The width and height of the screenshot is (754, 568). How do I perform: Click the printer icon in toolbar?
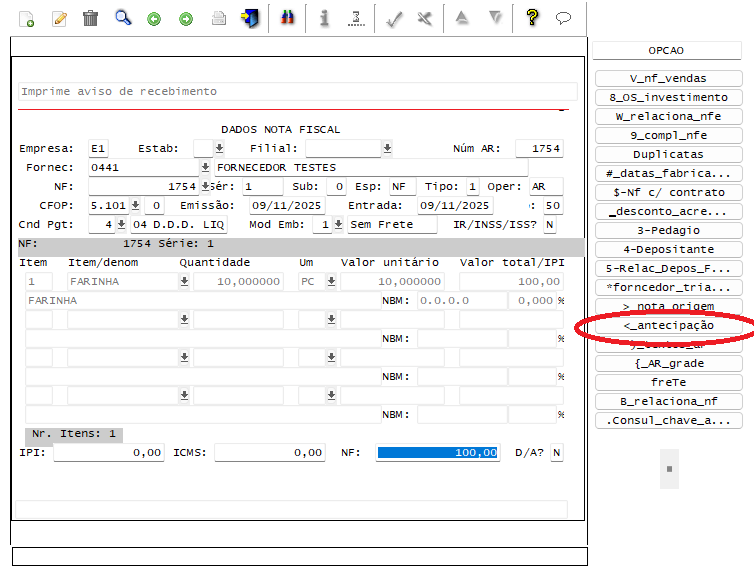[219, 19]
